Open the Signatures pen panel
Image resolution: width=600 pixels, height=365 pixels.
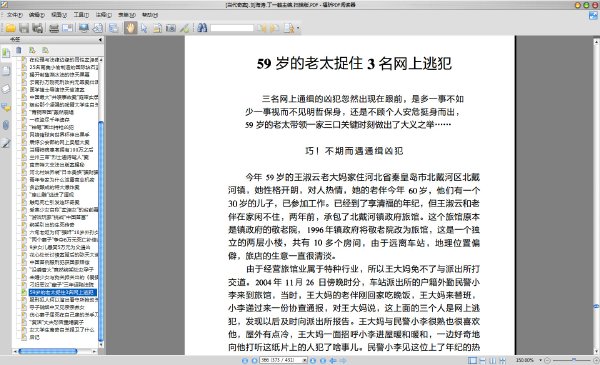tap(6, 143)
